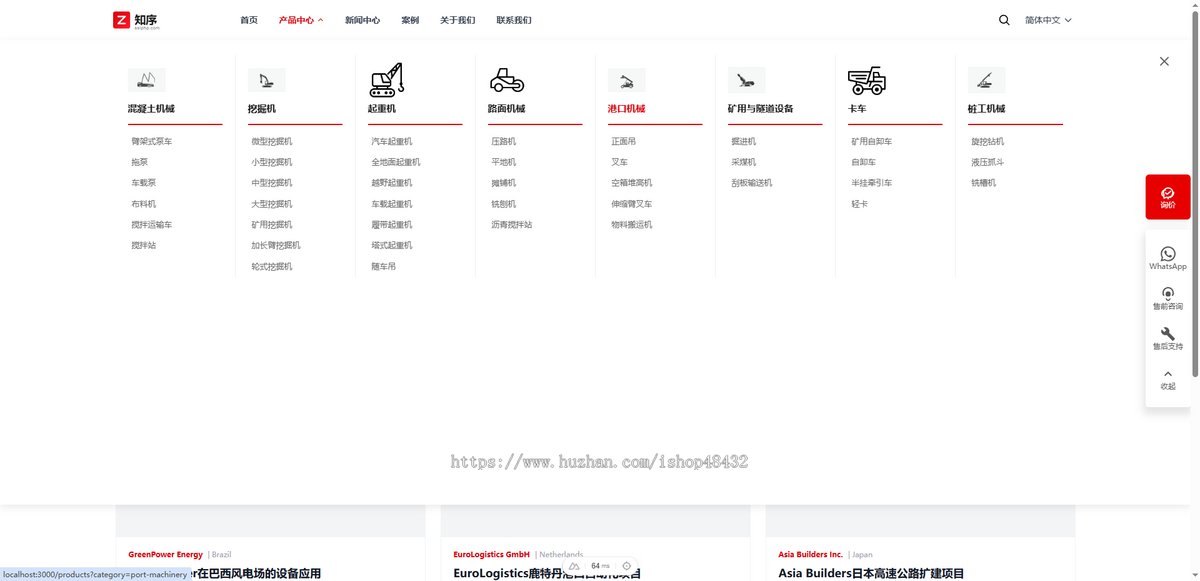Open 轻卡 under trucks
The image size is (1200, 581).
pos(859,204)
